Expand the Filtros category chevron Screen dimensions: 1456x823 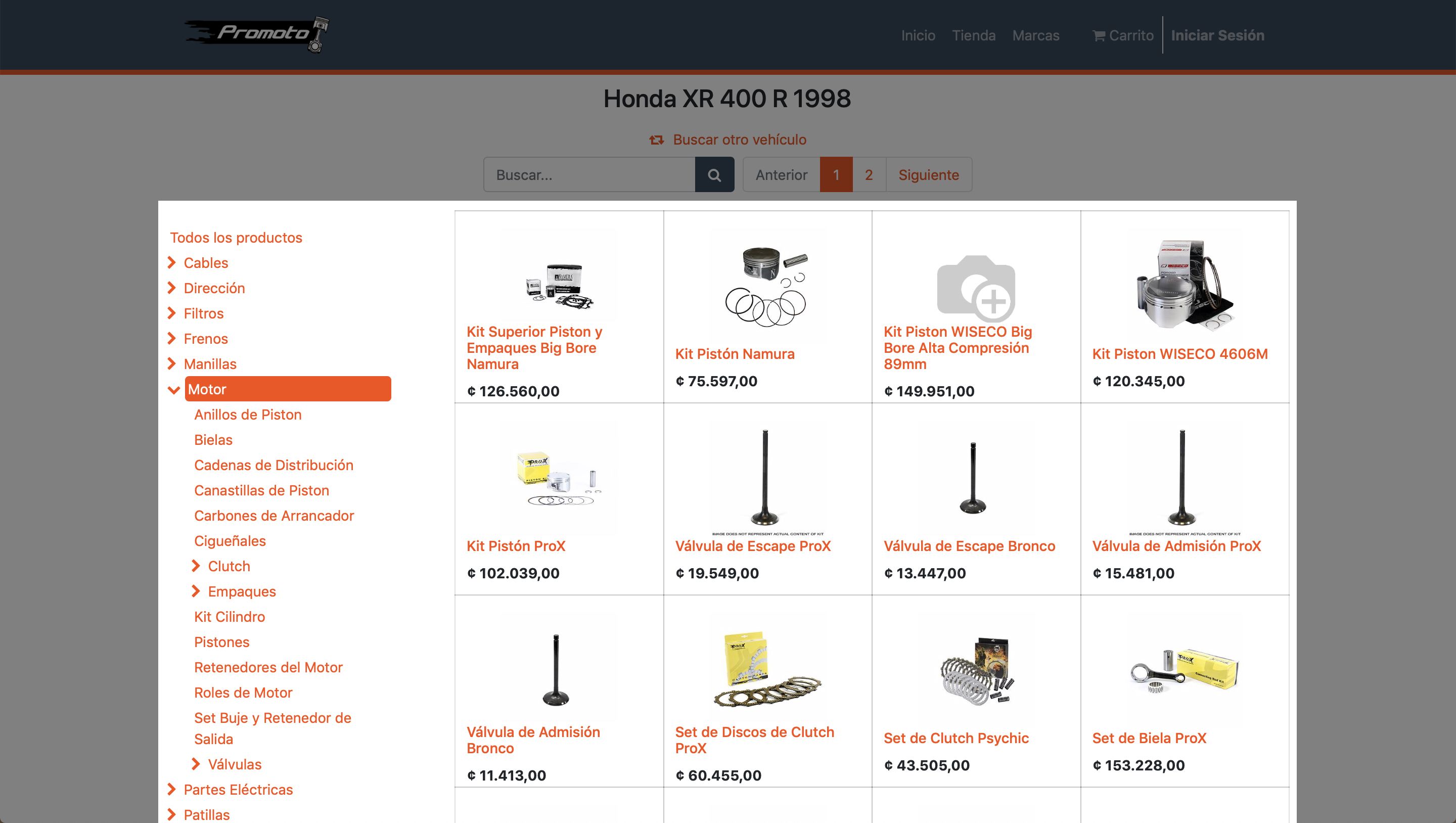[172, 313]
